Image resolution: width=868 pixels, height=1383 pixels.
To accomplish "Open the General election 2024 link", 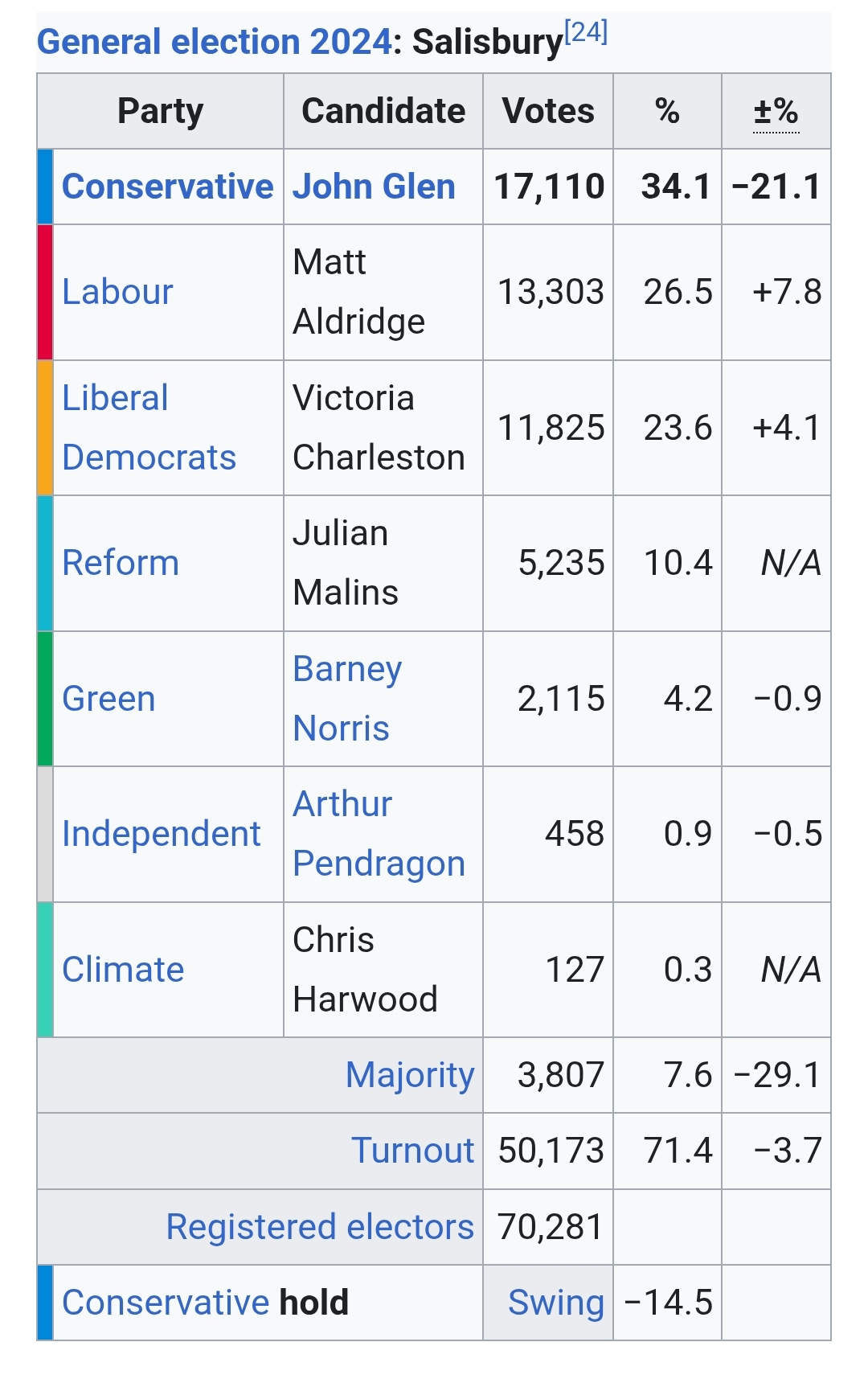I will [x=214, y=42].
